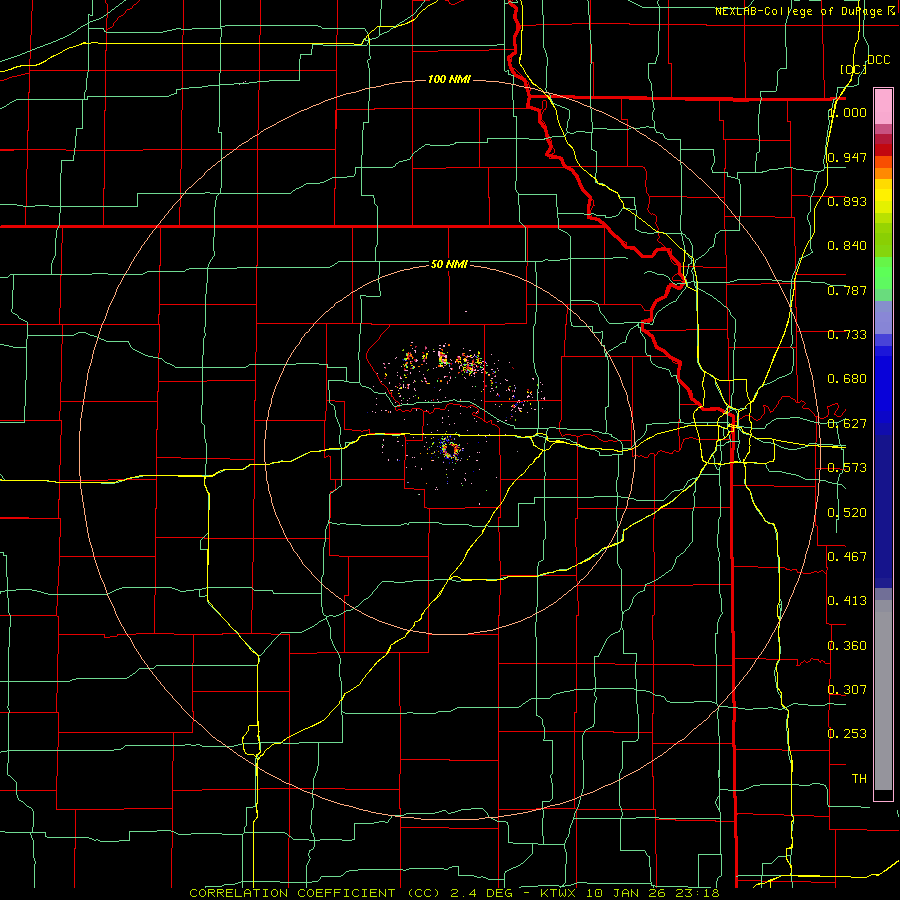
Task: Click the 50 NMI range ring label
Action: (x=449, y=265)
